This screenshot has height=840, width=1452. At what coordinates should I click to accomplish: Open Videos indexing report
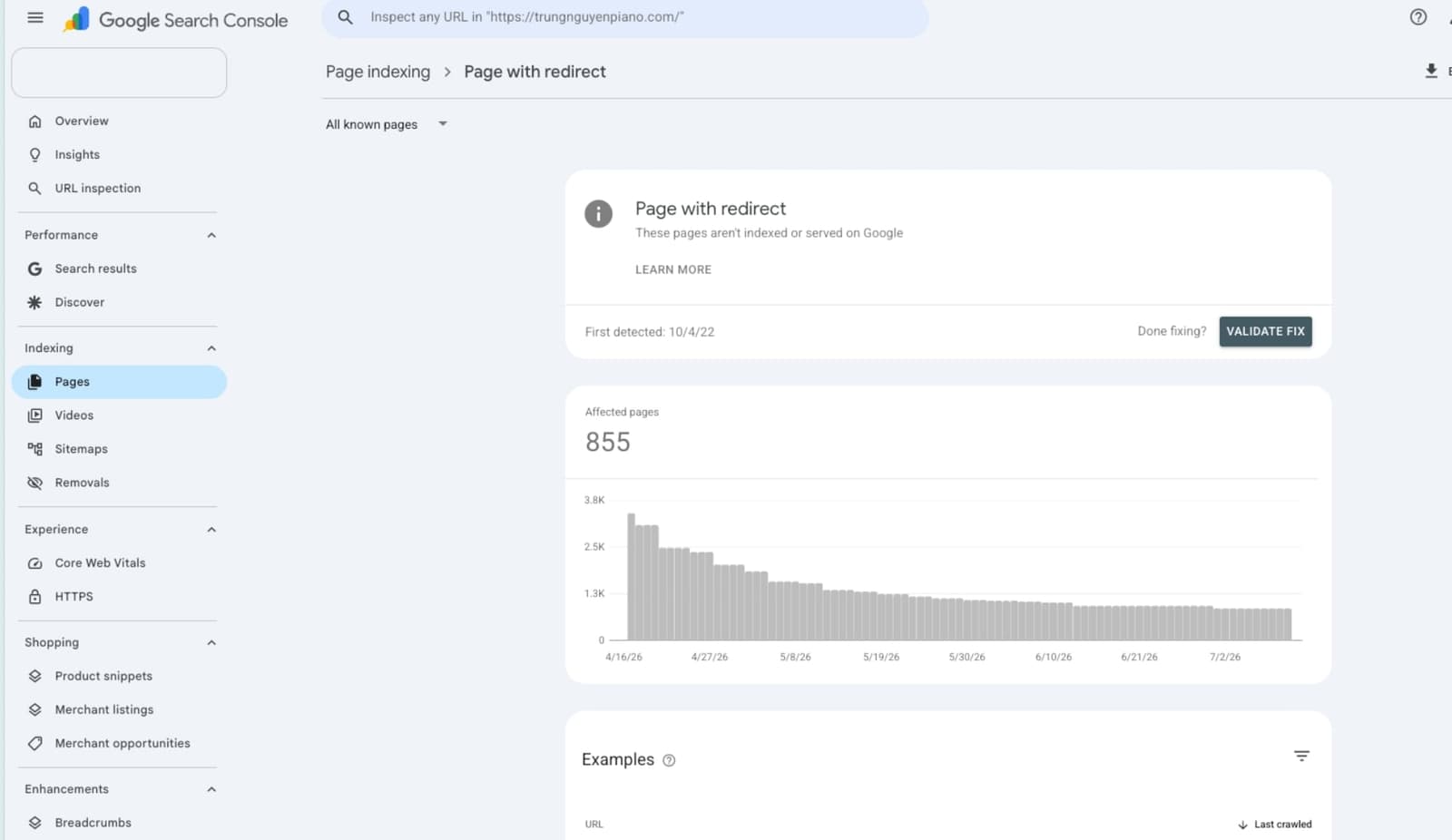tap(119, 415)
